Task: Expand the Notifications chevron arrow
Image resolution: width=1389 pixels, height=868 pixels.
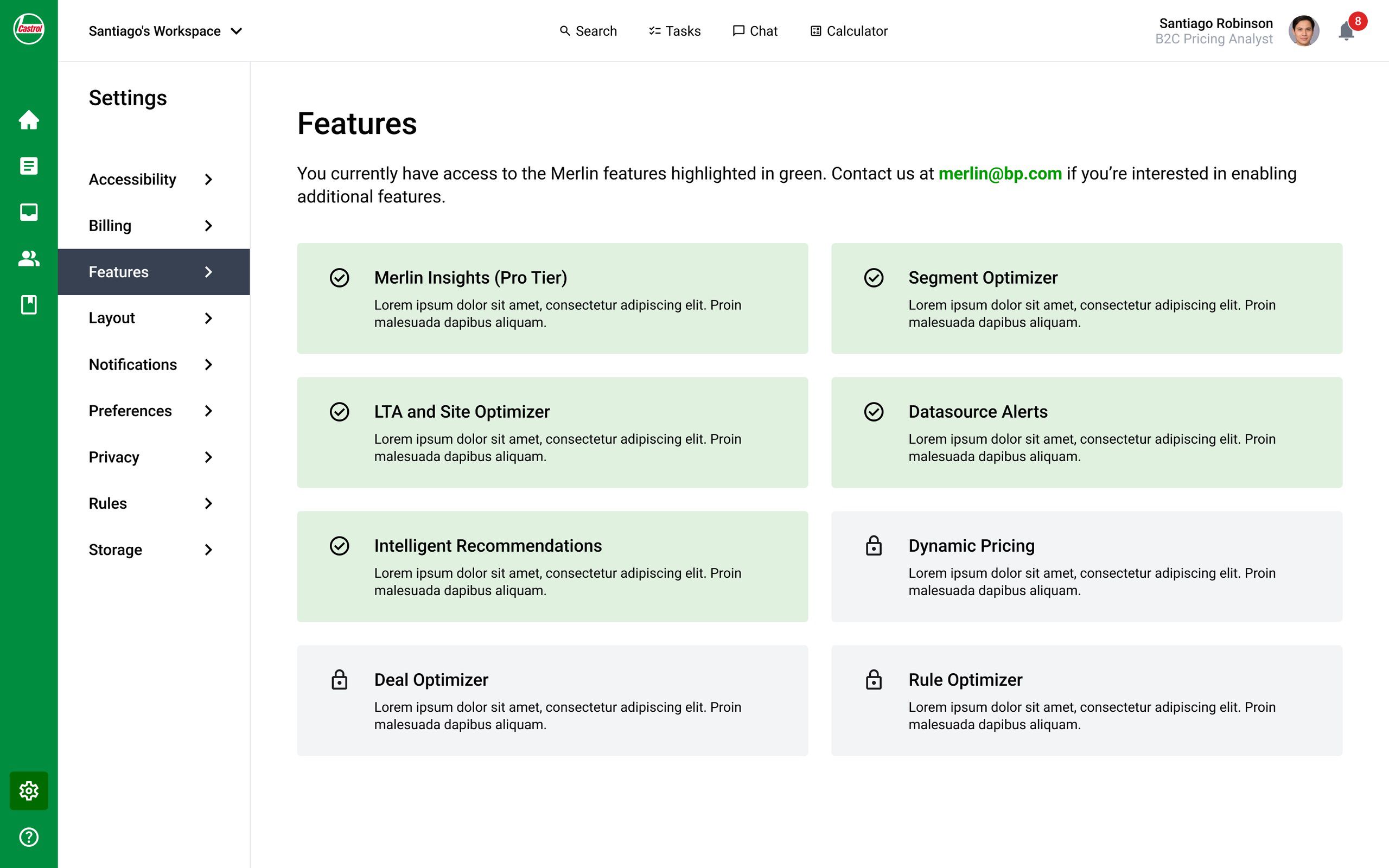Action: (208, 365)
